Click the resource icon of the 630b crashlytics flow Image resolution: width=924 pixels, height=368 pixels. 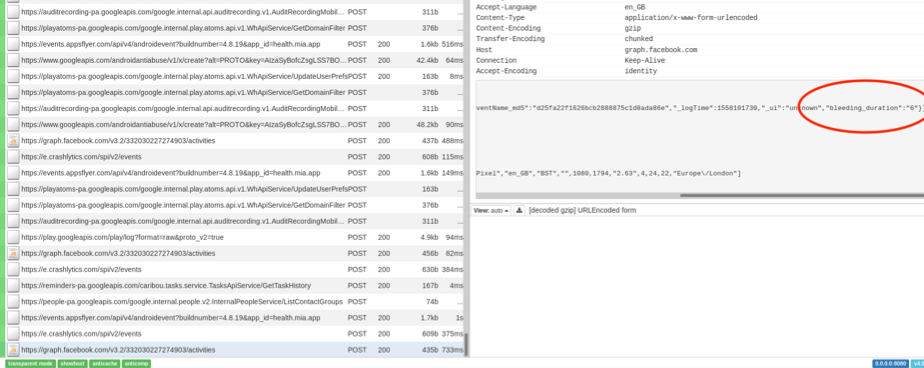click(x=13, y=270)
